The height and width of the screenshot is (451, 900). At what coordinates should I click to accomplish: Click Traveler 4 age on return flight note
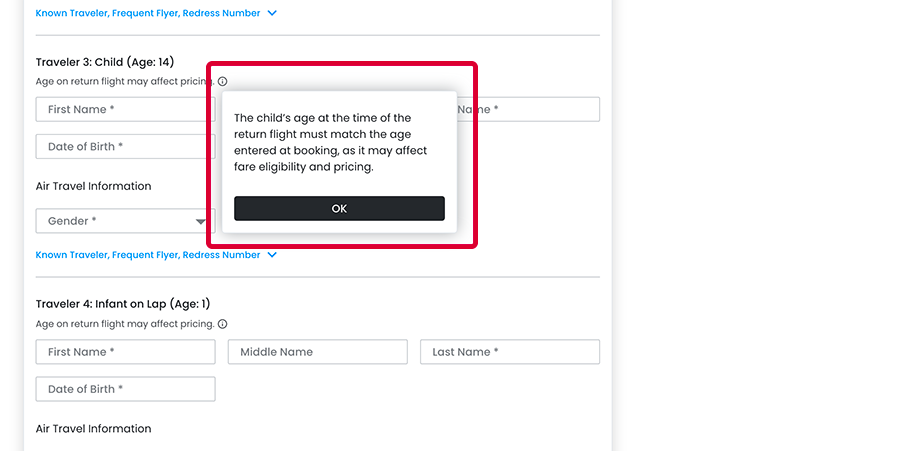tap(125, 324)
